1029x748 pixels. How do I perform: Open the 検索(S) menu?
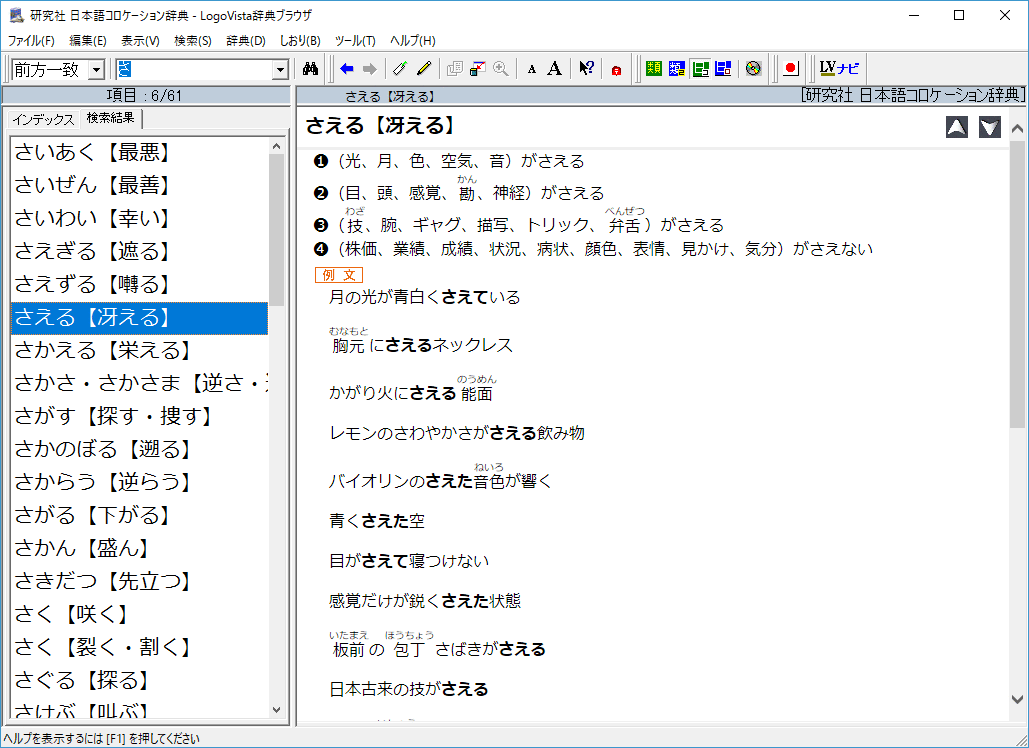point(193,41)
